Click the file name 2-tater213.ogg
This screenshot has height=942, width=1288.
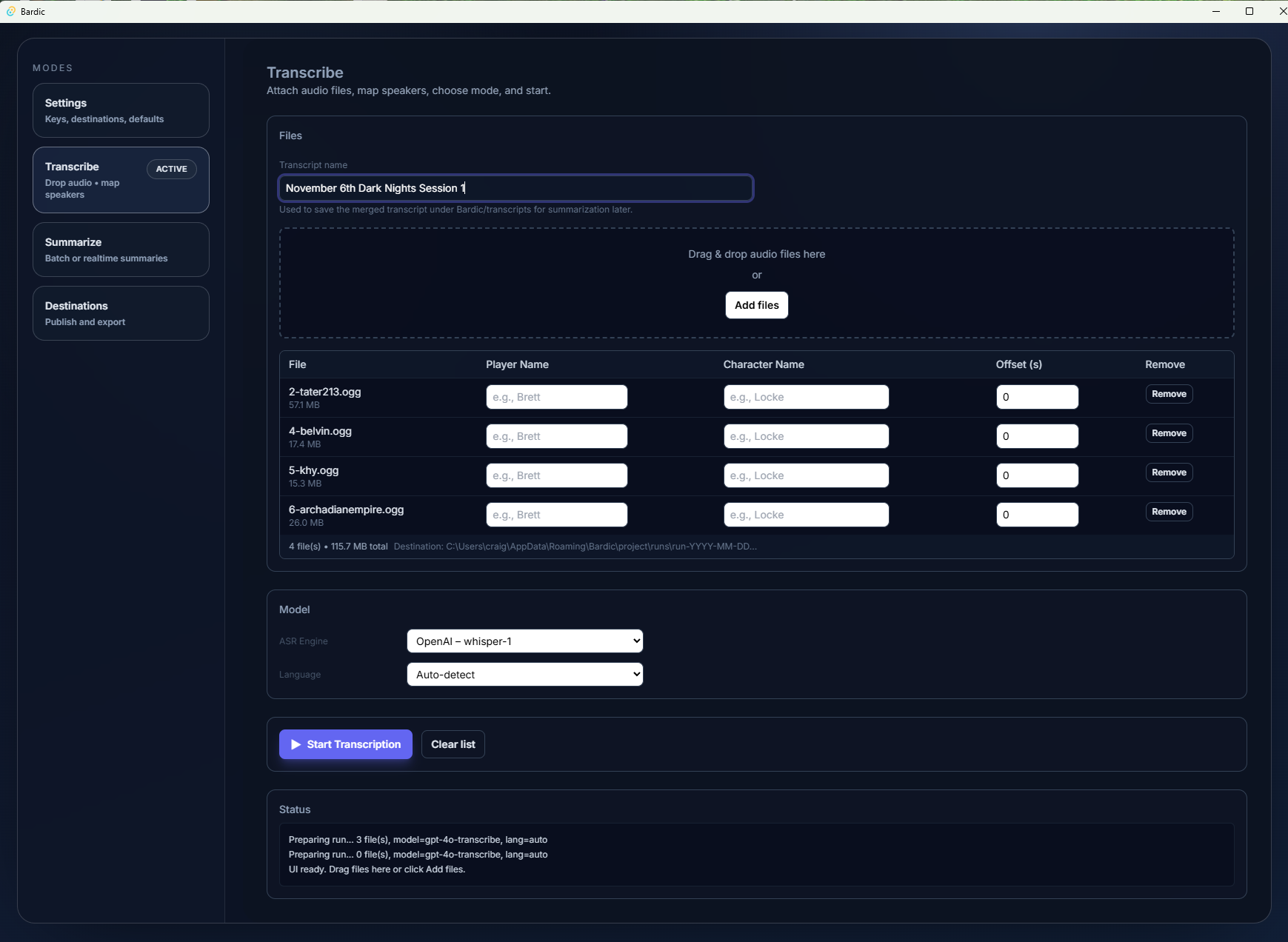tap(324, 392)
